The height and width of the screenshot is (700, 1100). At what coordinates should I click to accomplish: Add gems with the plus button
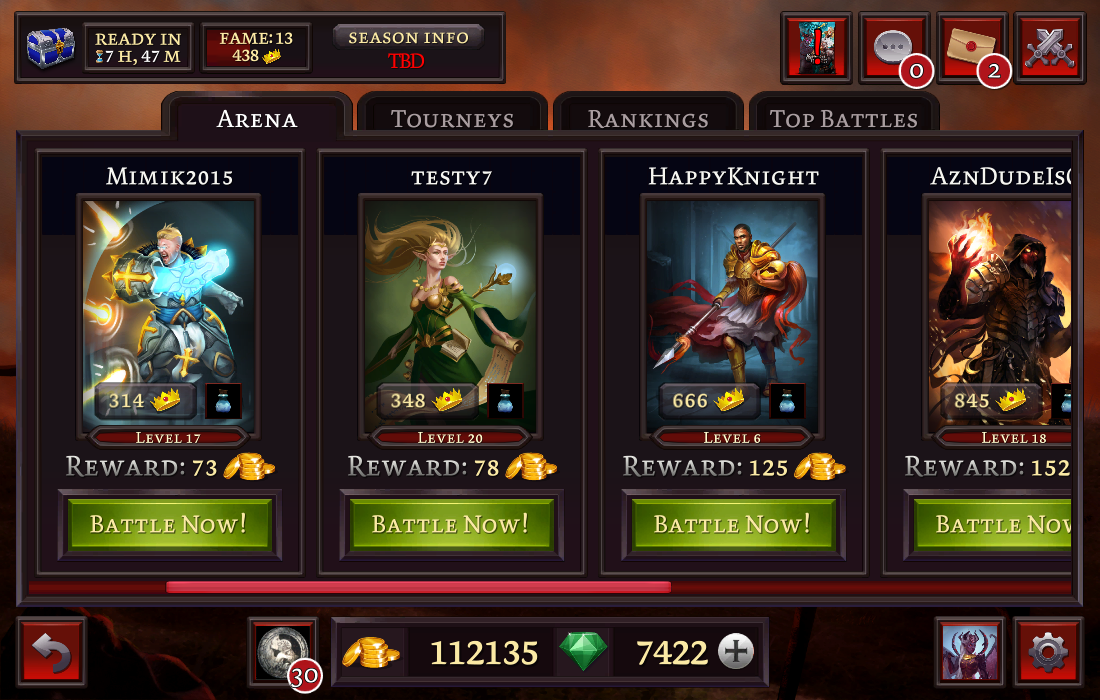736,652
